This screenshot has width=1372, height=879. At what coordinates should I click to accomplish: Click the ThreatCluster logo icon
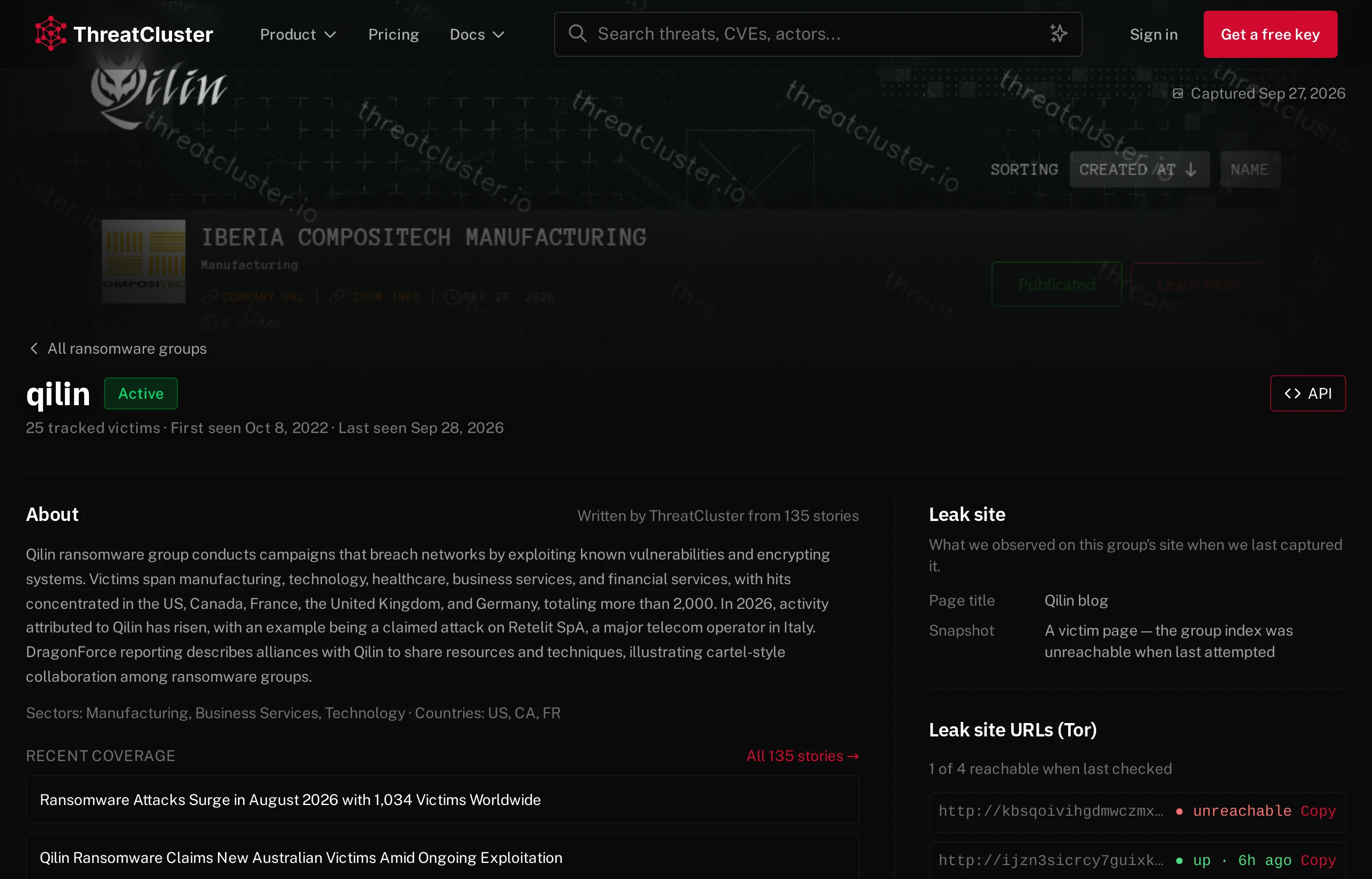[51, 34]
